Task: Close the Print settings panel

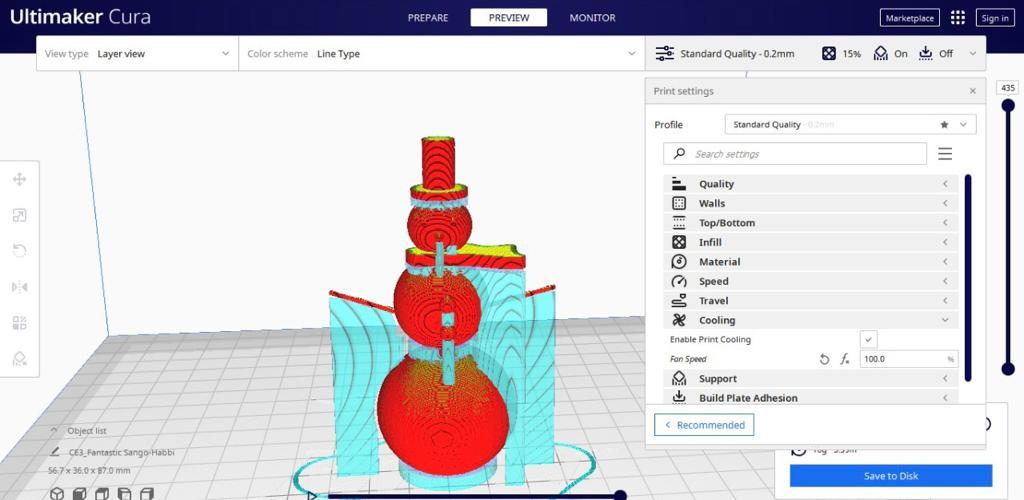Action: (x=973, y=91)
